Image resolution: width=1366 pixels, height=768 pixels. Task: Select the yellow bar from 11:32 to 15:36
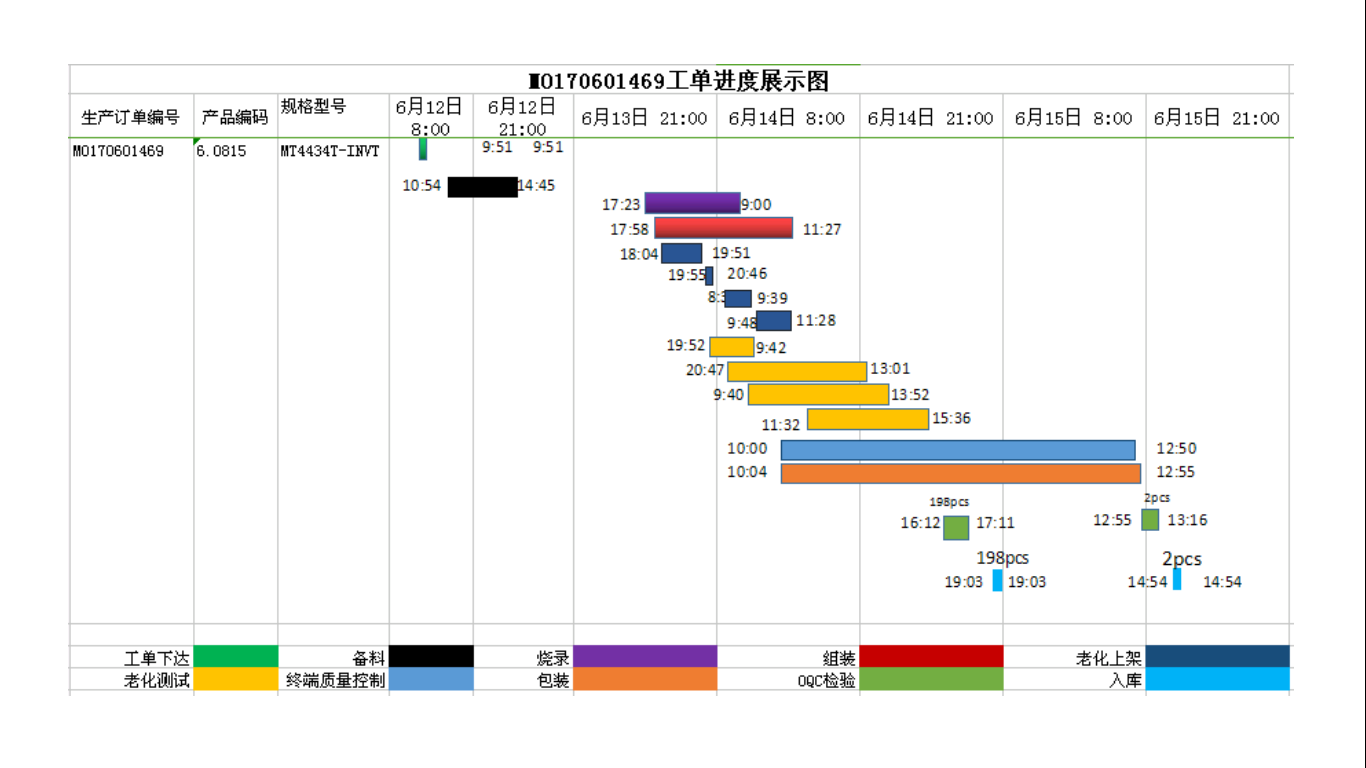[868, 420]
